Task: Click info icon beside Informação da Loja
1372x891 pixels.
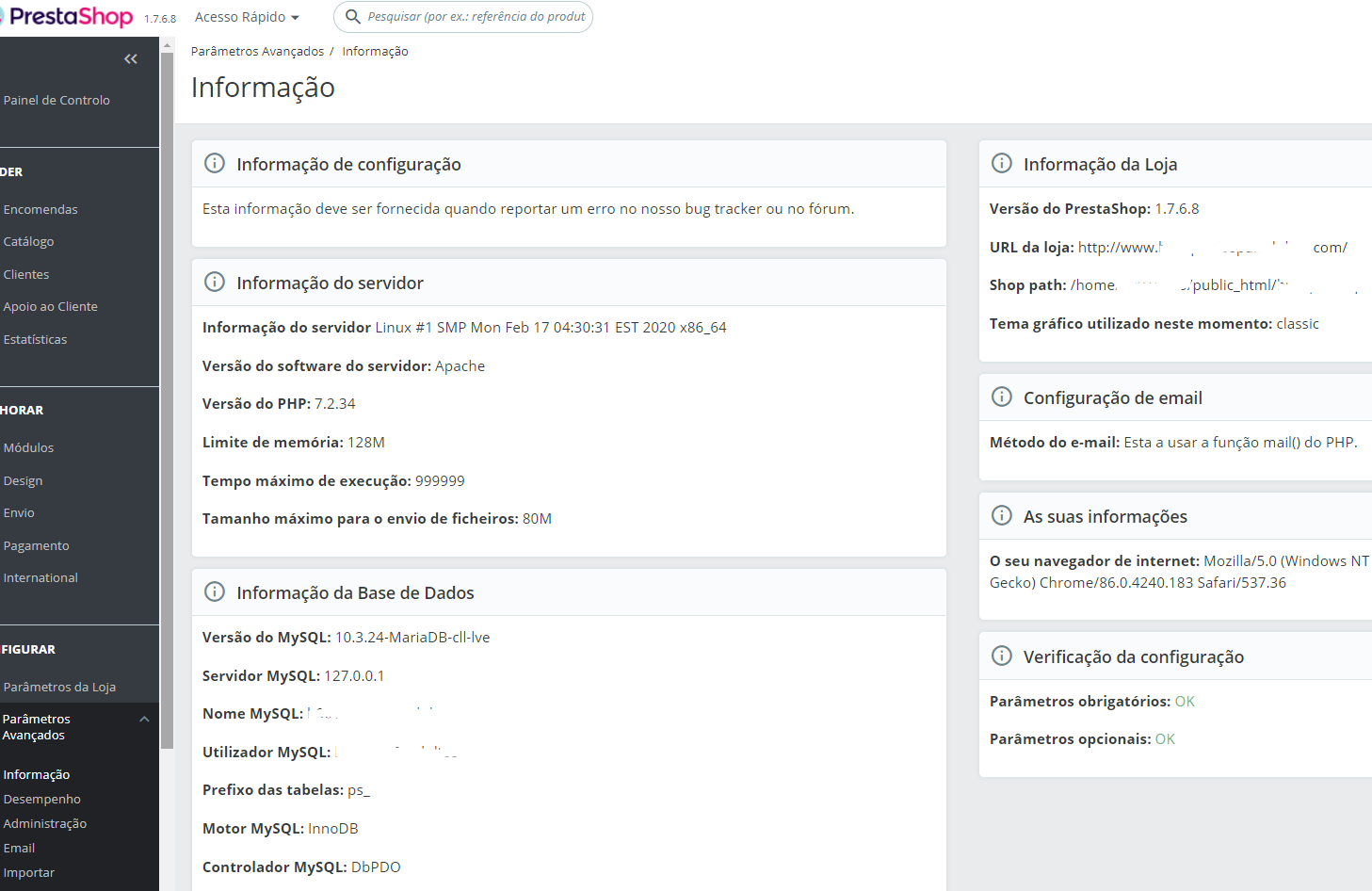Action: (1002, 163)
